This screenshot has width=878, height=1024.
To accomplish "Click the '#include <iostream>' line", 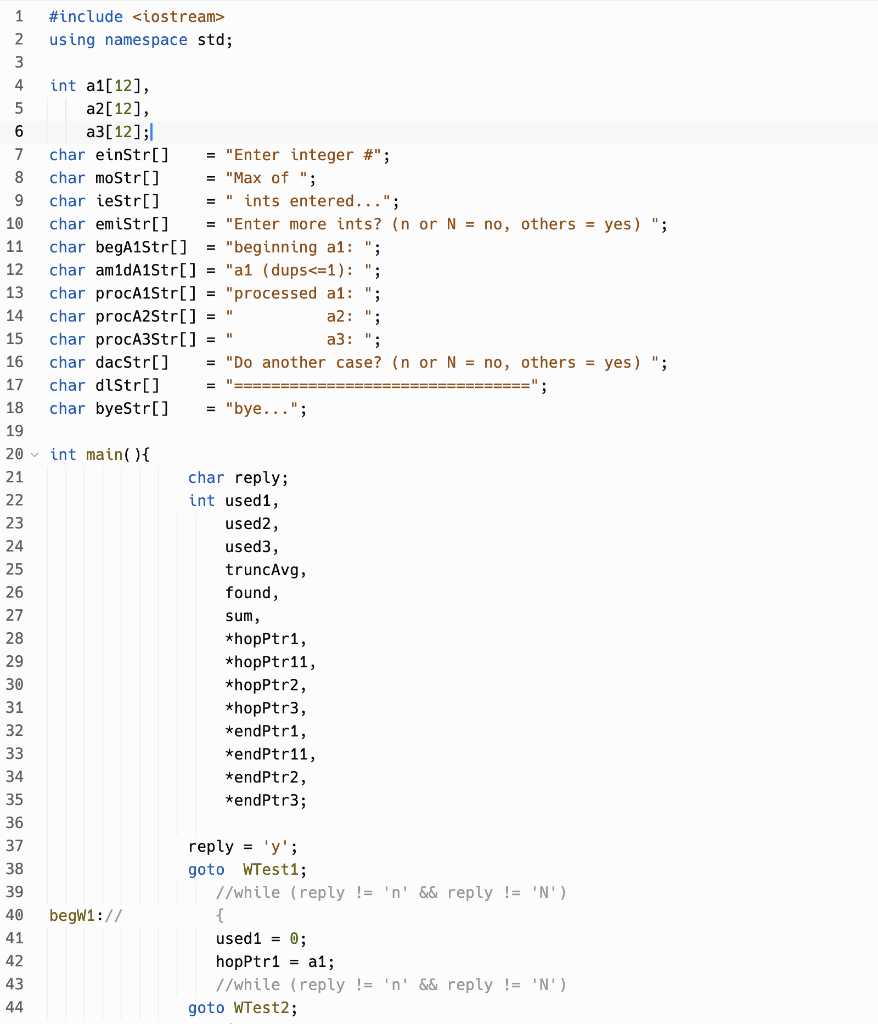I will pyautogui.click(x=137, y=16).
